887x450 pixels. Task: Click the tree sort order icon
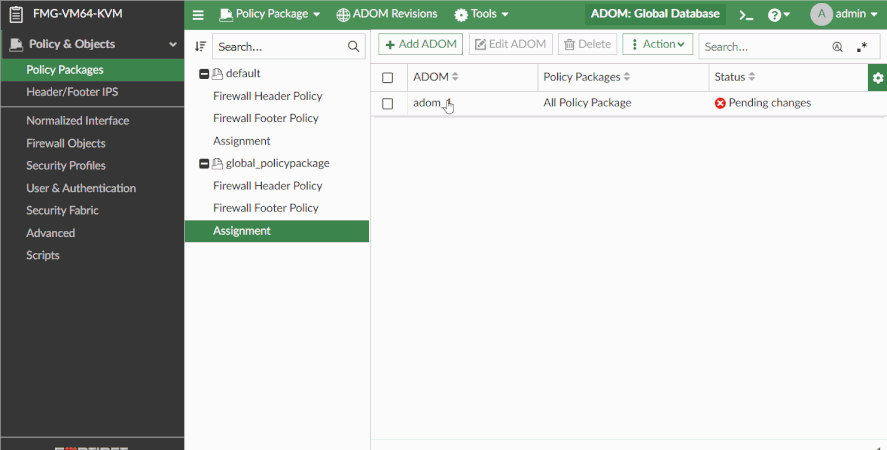pos(200,46)
